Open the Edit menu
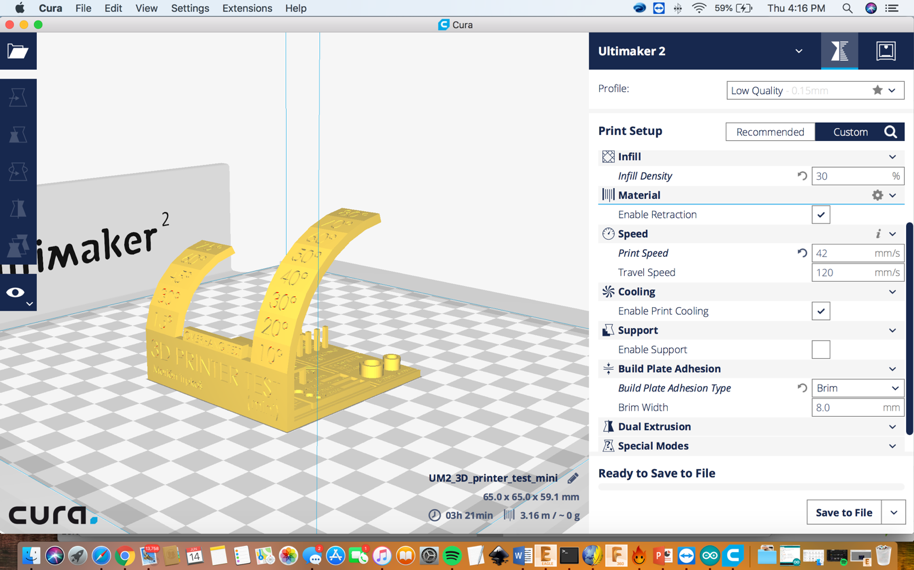This screenshot has height=570, width=914. click(x=113, y=8)
